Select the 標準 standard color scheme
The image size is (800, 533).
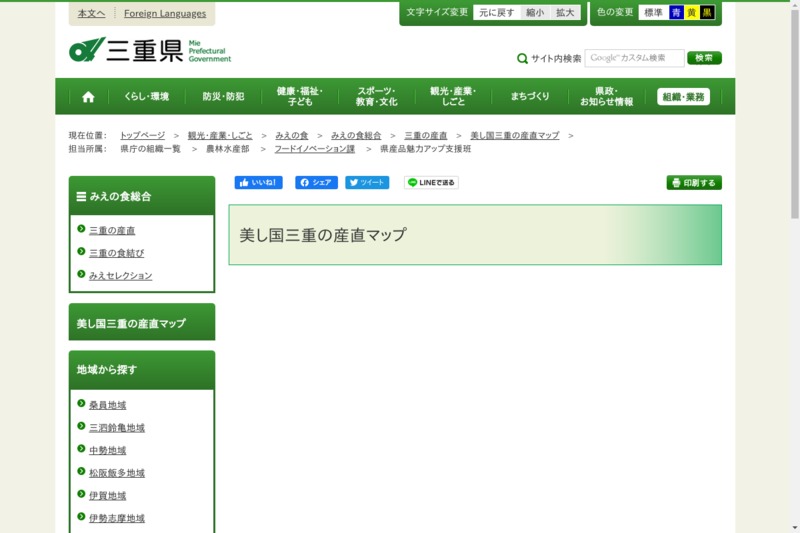653,13
